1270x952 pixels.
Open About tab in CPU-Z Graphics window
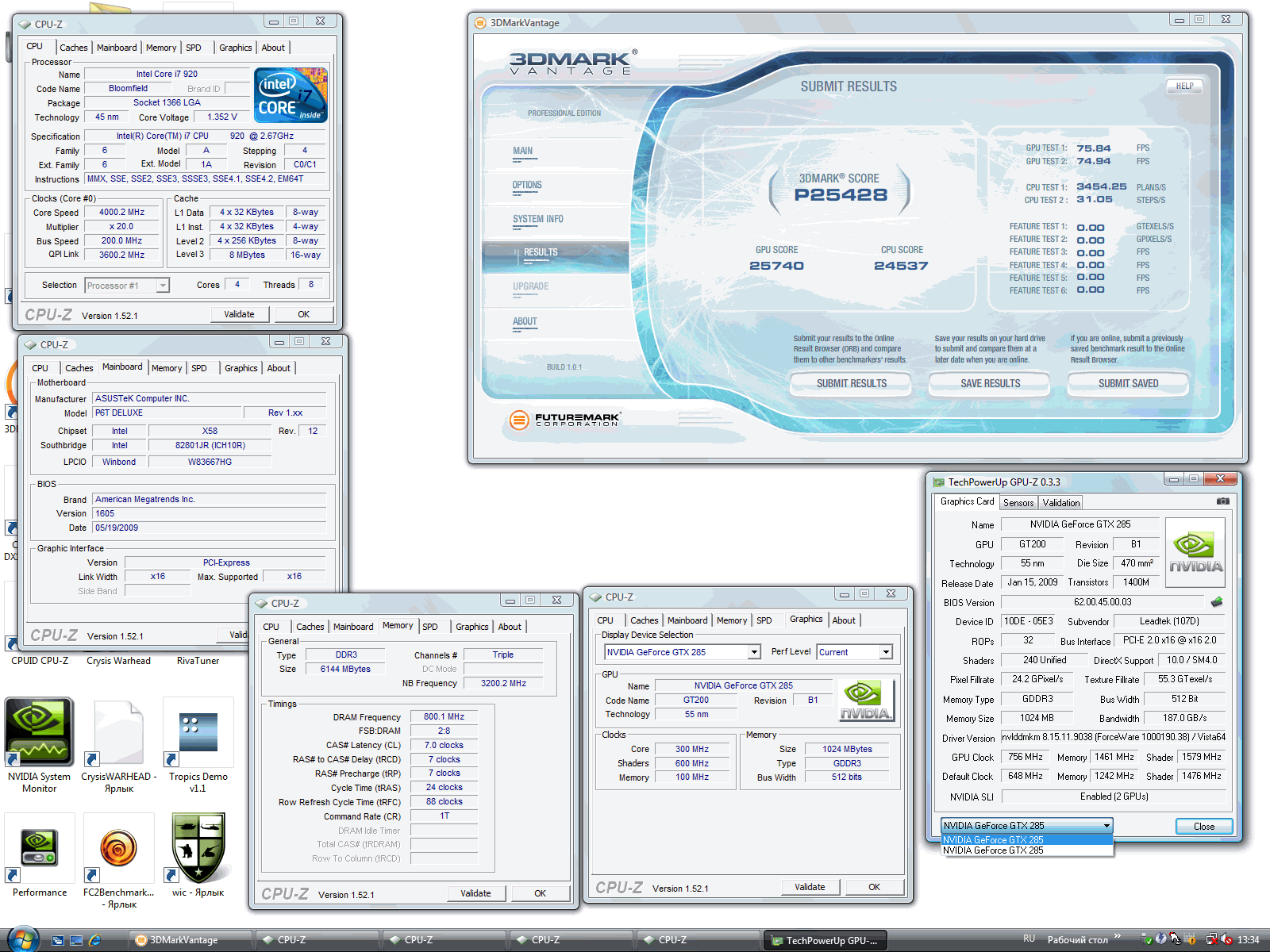tap(844, 620)
